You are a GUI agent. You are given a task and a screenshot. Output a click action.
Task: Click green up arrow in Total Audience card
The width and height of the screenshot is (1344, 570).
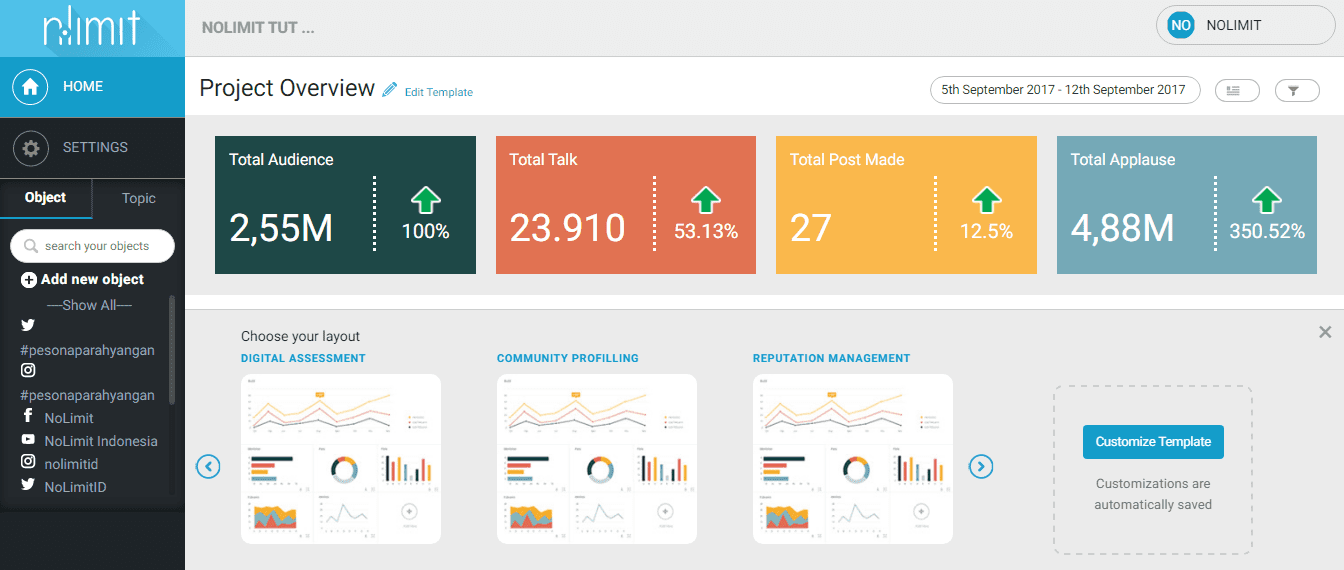click(x=426, y=199)
